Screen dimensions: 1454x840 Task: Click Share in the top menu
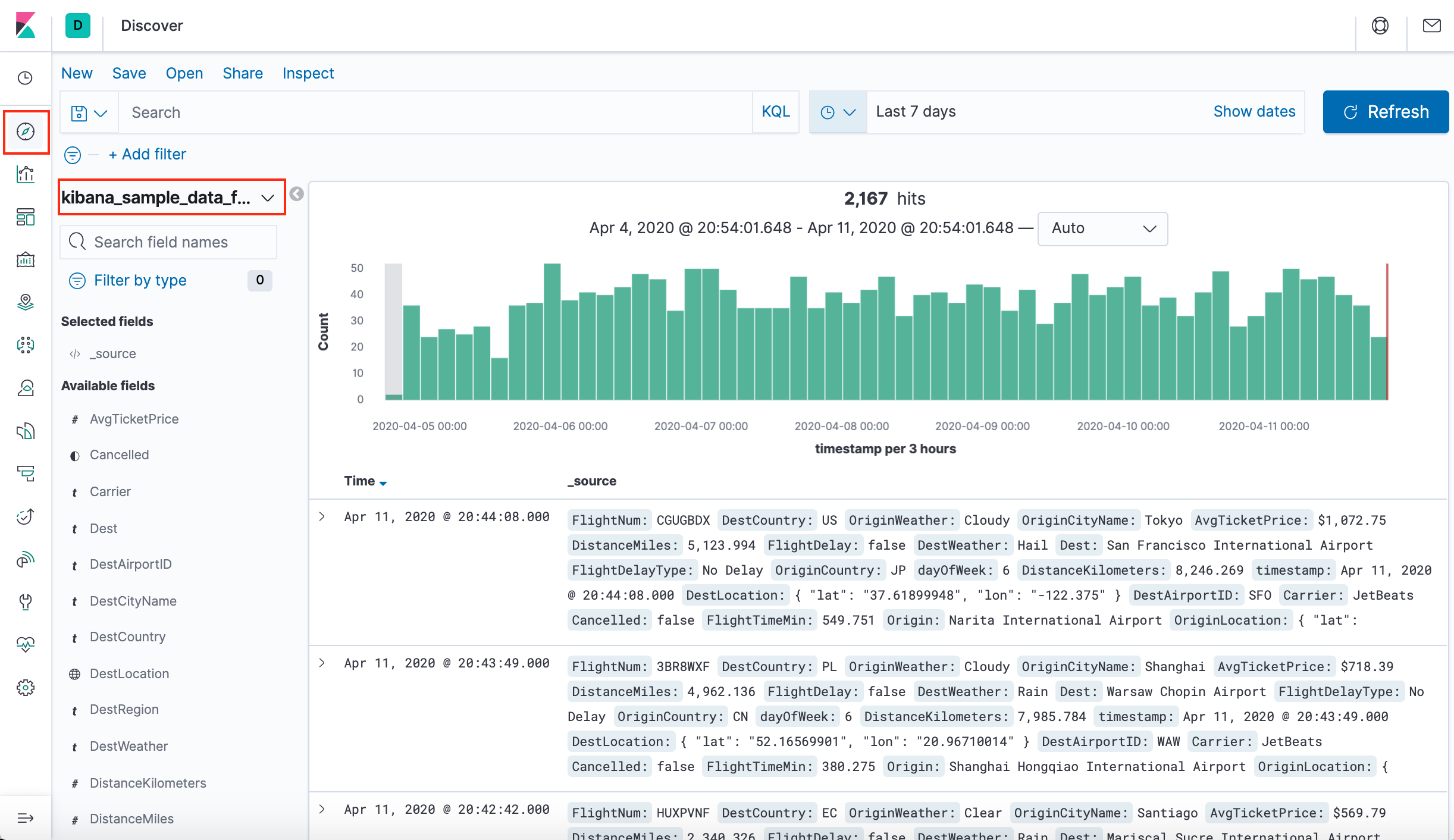point(243,73)
